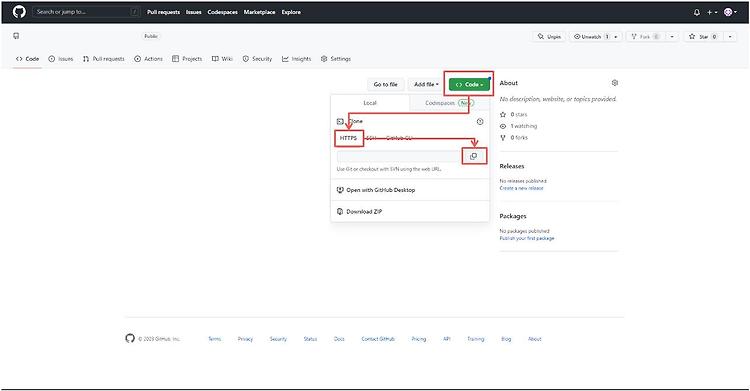Click the Unwatch dropdown button
This screenshot has width=750, height=391.
596,36
